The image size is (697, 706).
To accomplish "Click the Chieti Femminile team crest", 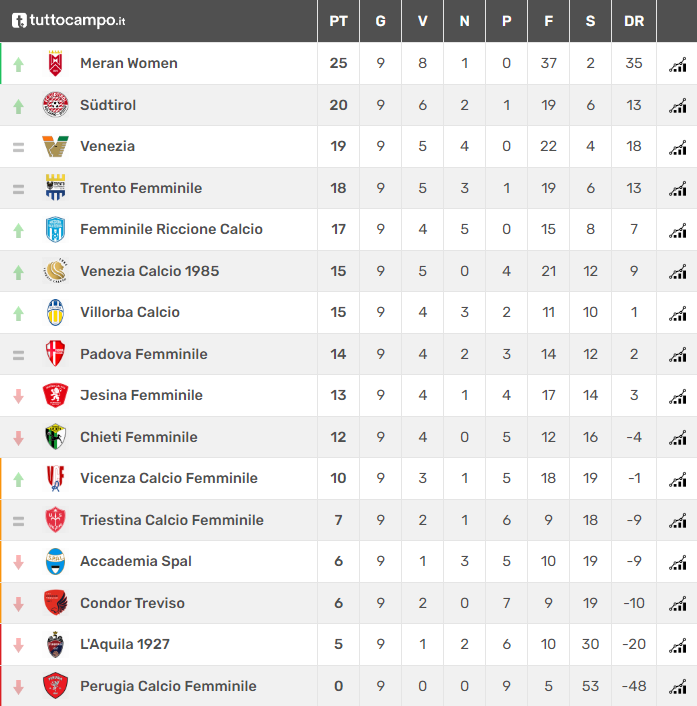I will 55,437.
